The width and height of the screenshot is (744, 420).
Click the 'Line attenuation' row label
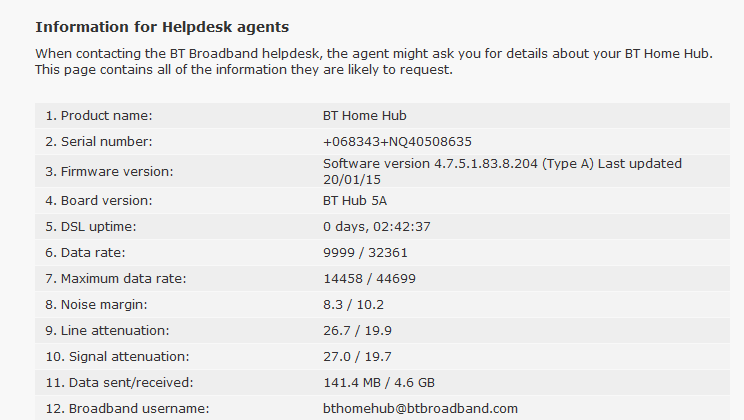coord(107,331)
